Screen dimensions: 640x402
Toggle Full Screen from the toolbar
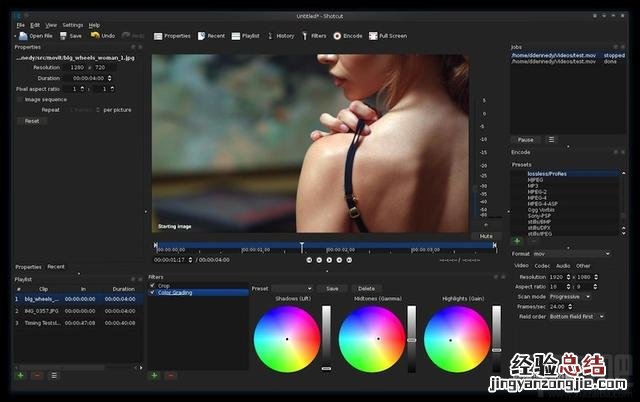[x=373, y=35]
